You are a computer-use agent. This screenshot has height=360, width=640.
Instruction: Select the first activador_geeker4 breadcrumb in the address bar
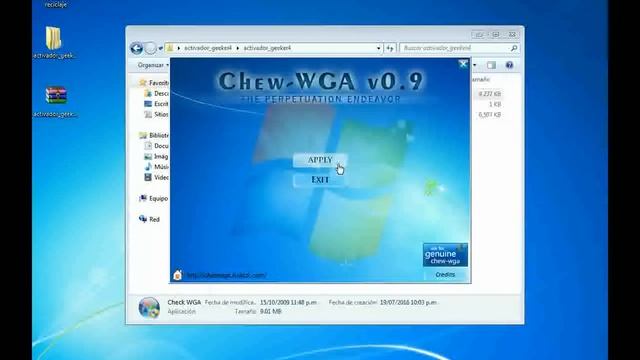coord(208,48)
